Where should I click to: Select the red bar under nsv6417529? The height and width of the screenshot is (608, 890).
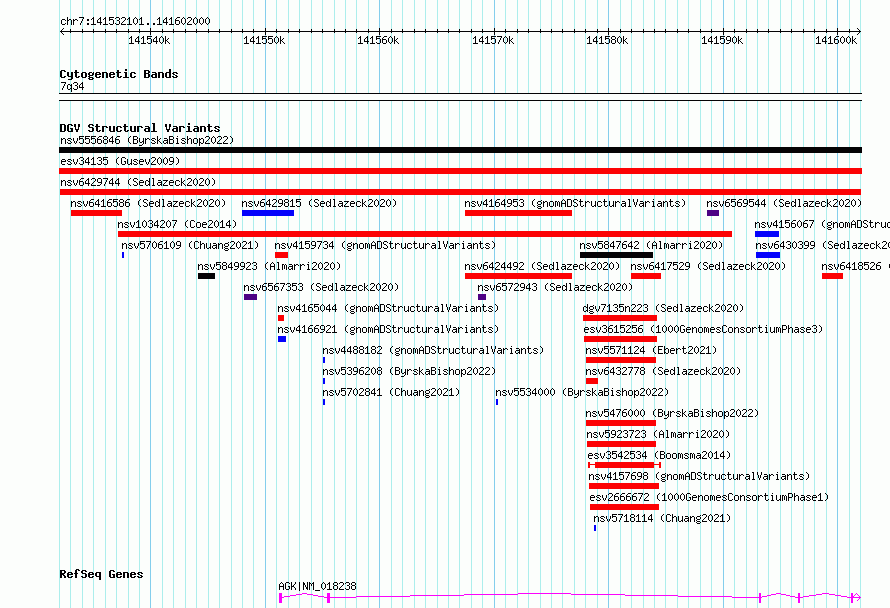(x=646, y=276)
